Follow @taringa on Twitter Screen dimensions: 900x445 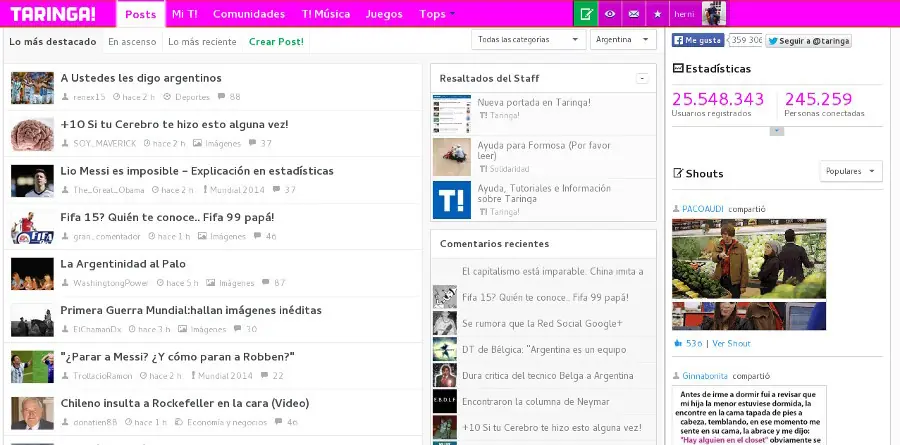(x=808, y=41)
